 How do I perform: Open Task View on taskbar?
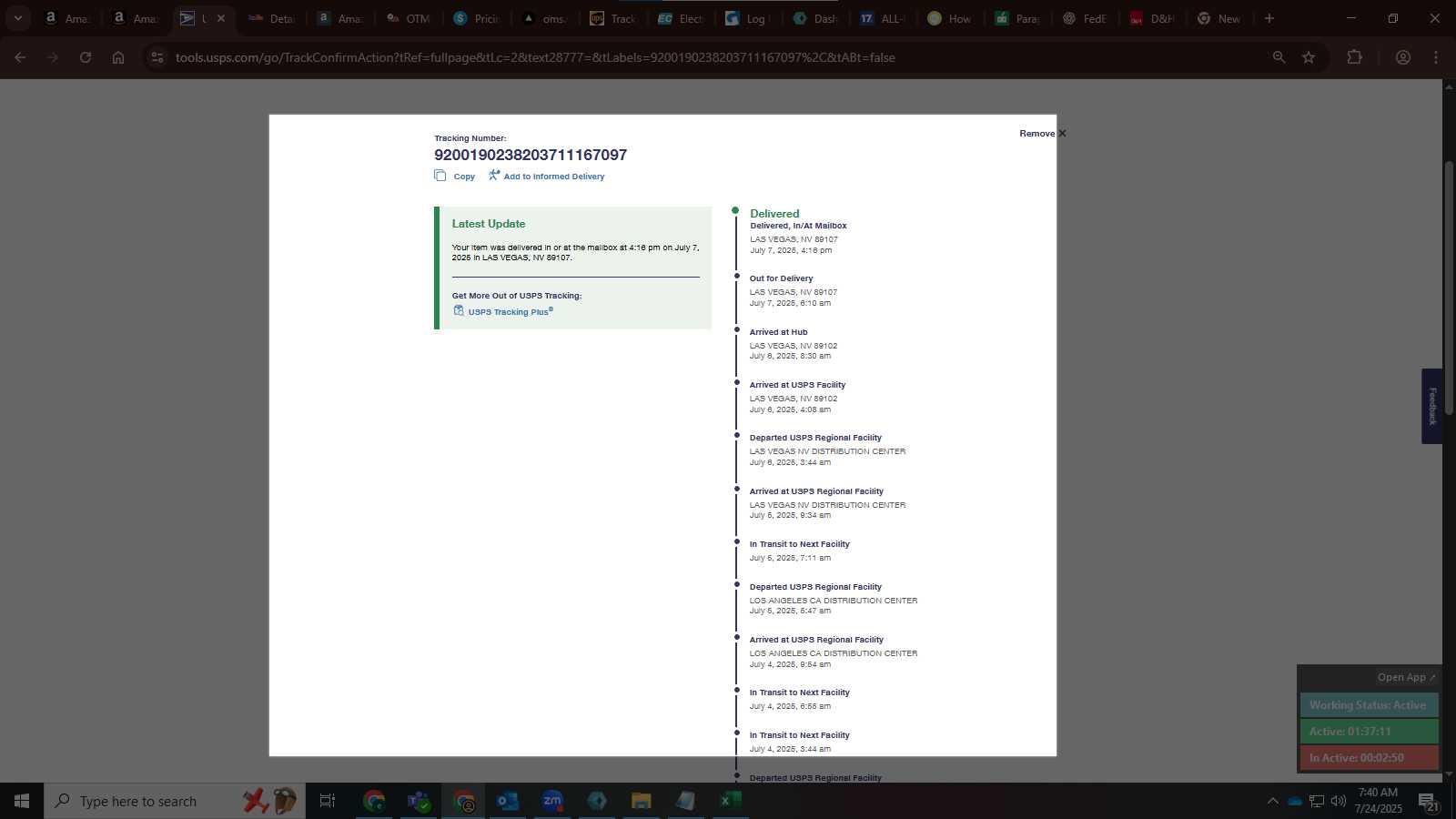click(328, 801)
